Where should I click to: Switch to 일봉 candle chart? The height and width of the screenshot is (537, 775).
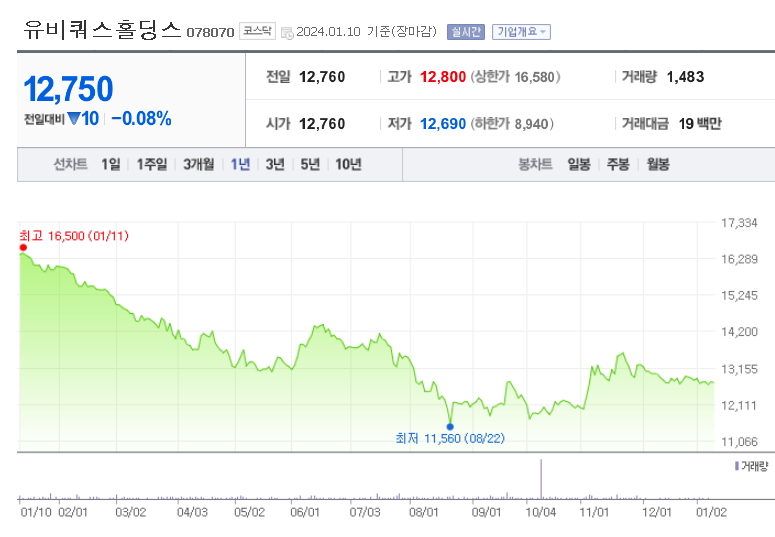[x=579, y=164]
